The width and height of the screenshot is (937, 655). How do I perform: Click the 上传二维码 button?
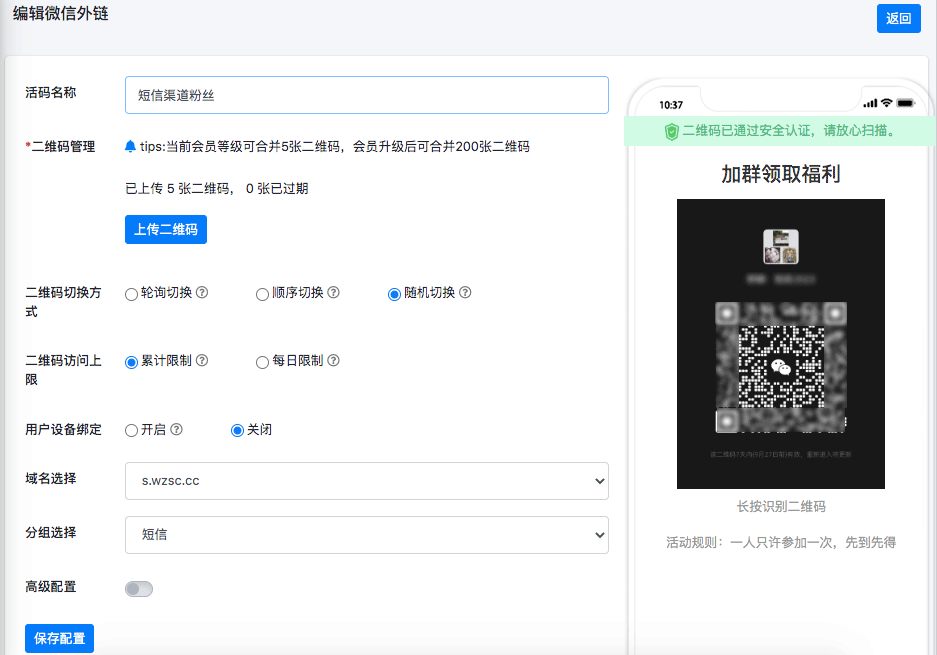tap(166, 229)
